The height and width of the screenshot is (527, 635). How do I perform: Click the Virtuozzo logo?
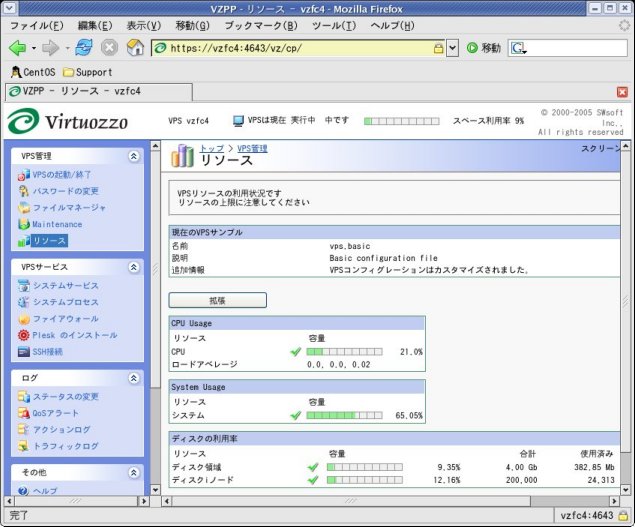pos(68,121)
